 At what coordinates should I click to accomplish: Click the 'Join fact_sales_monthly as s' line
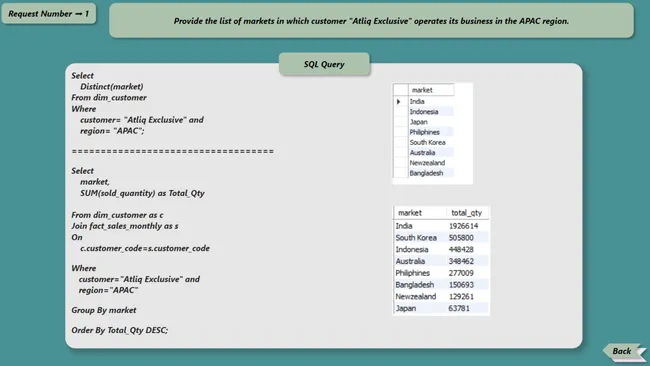click(124, 226)
